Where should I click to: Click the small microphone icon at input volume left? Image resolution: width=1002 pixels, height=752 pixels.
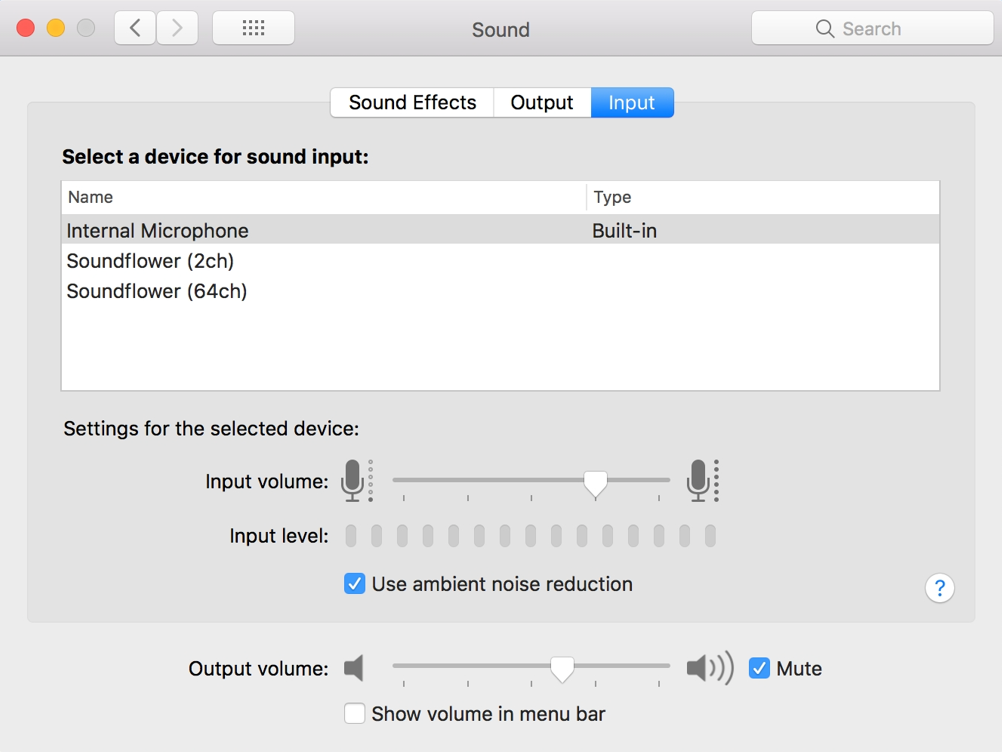[x=352, y=481]
